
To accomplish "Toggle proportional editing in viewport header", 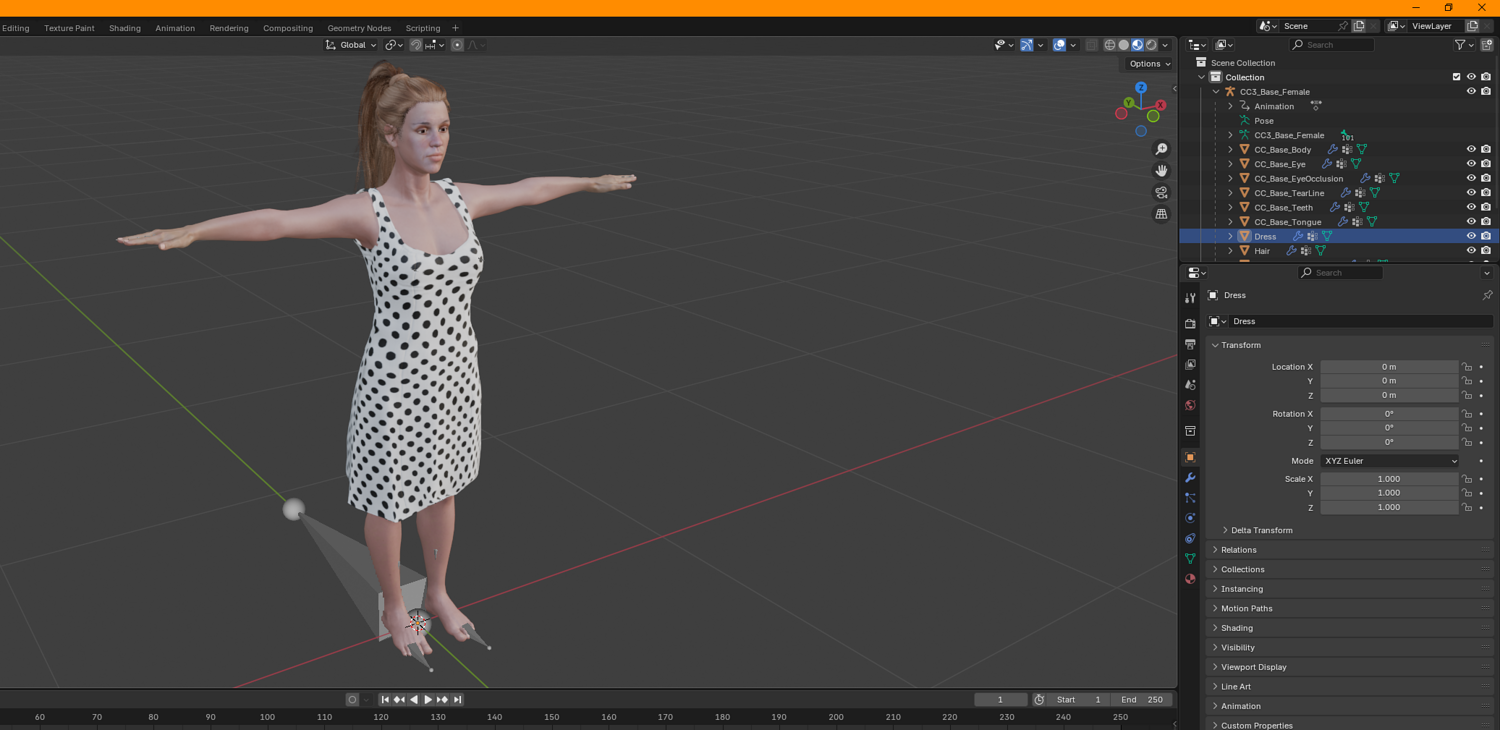I will tap(457, 45).
